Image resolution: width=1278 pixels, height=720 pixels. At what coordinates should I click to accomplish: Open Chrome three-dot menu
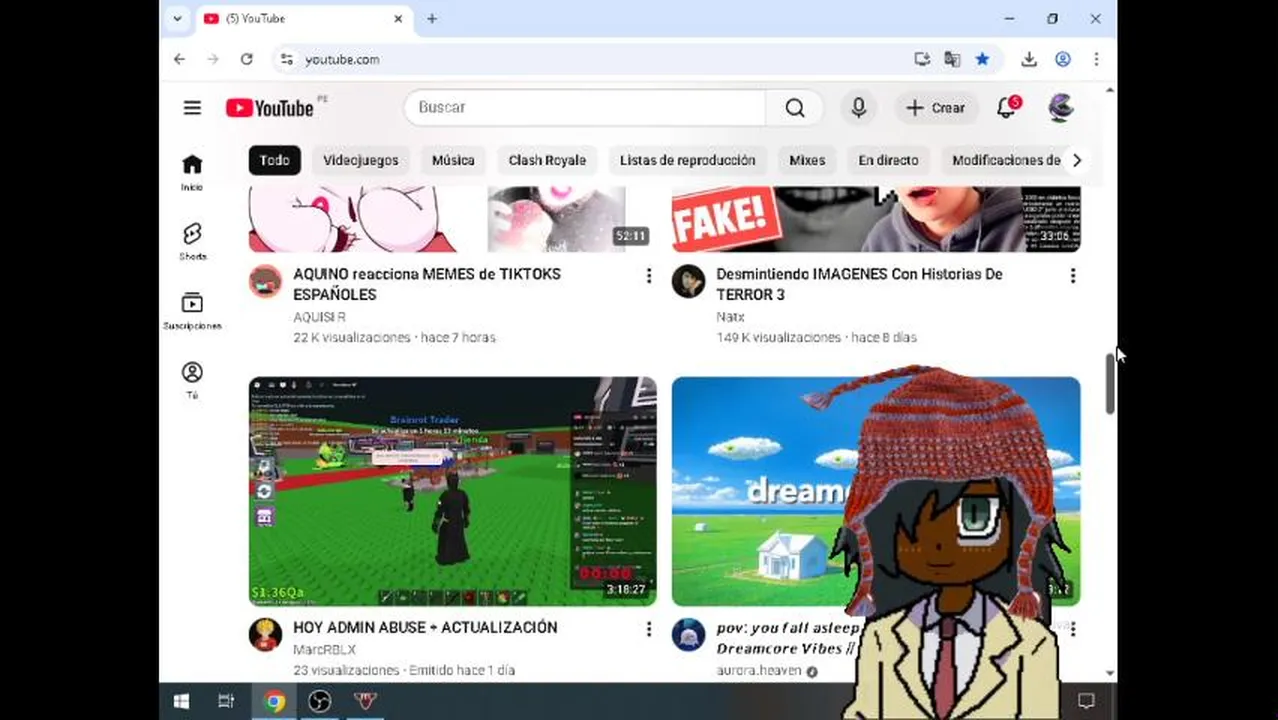click(x=1096, y=60)
